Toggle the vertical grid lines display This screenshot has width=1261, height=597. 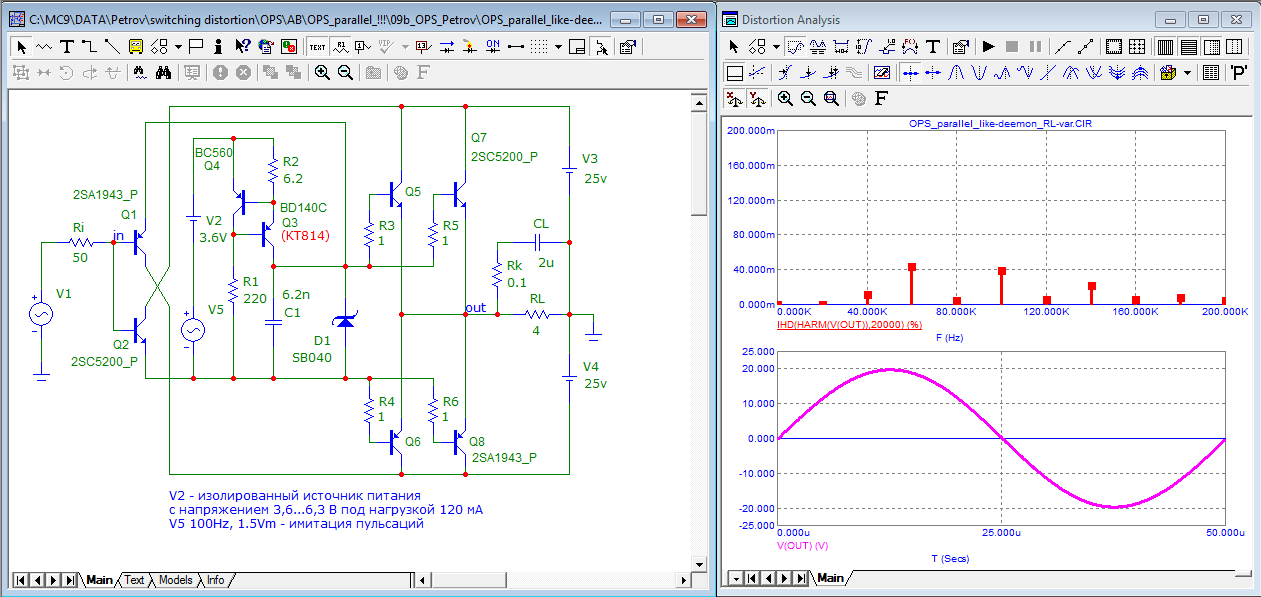pyautogui.click(x=1165, y=46)
